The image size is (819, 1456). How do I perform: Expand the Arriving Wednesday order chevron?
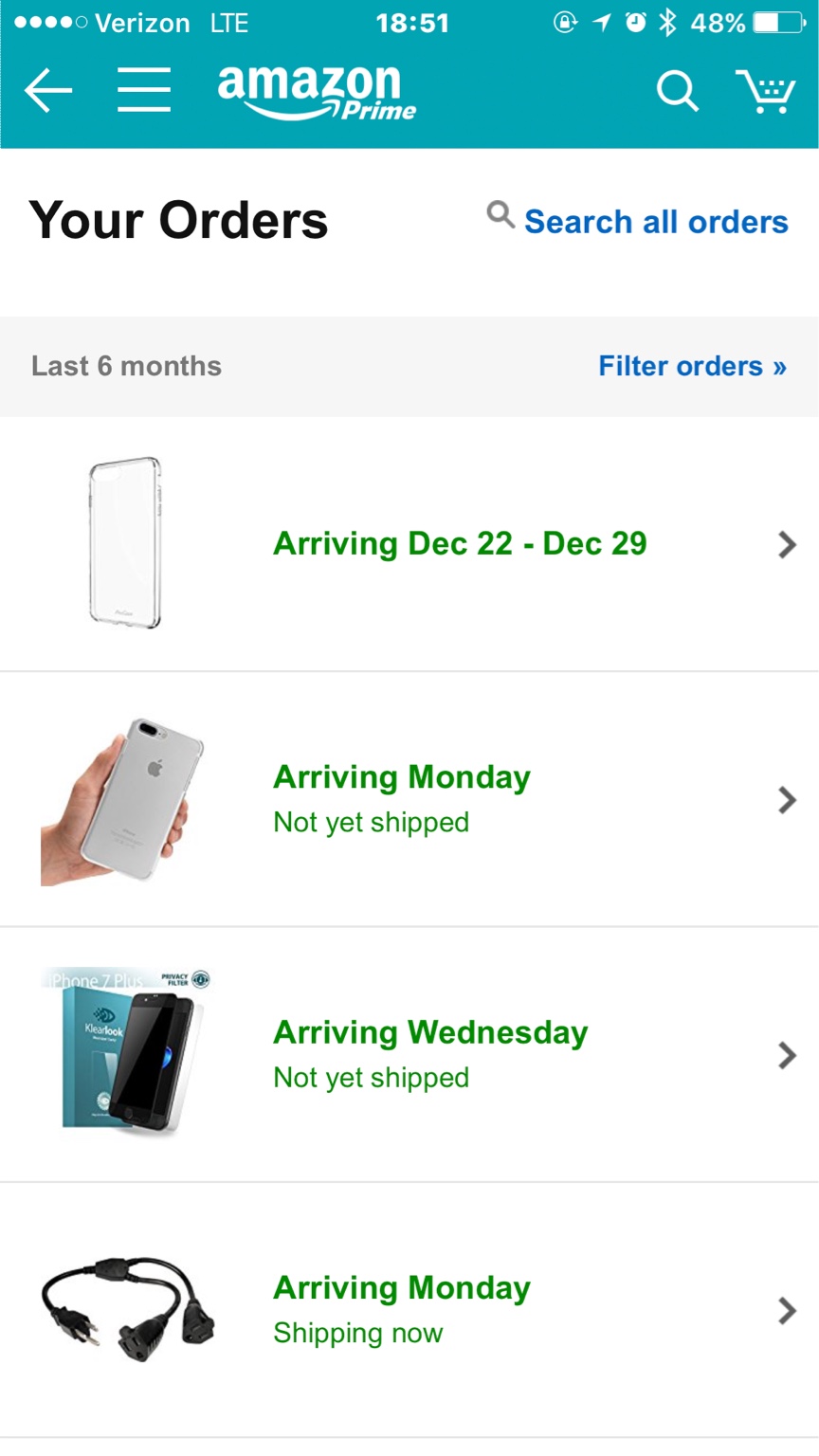787,1055
